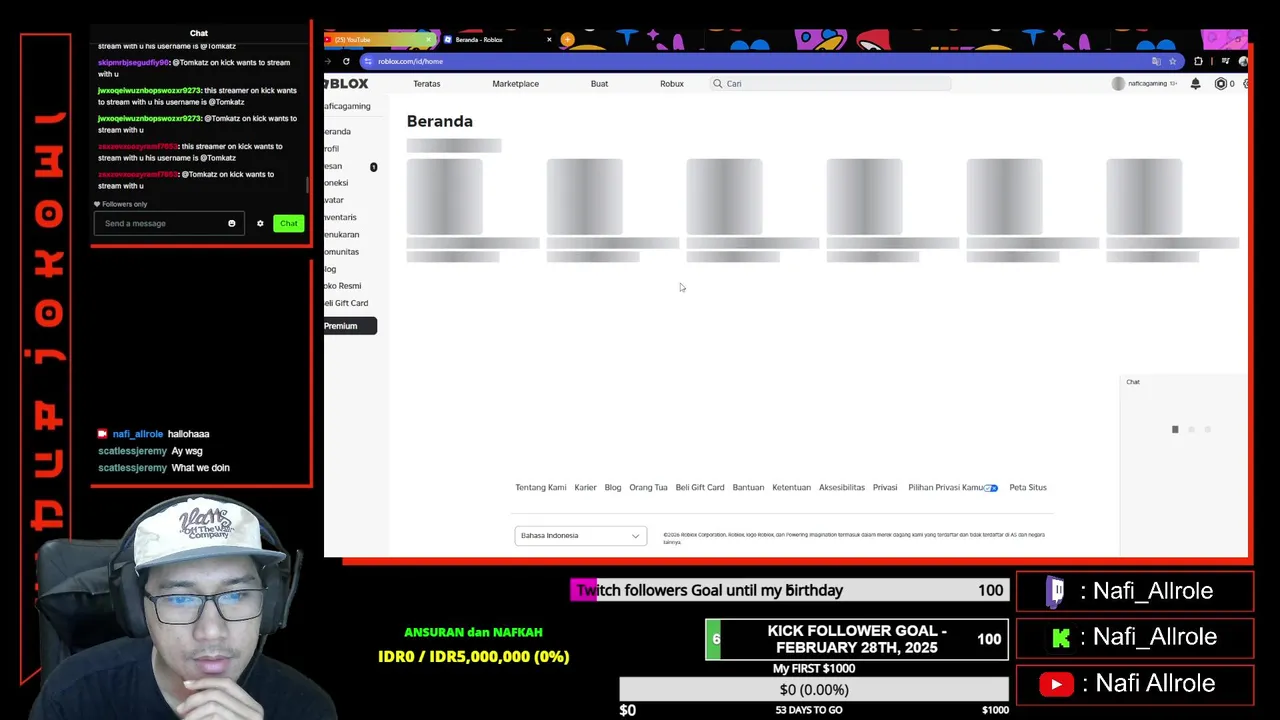Open the translate page icon in address bar
Viewport: 1280px width, 720px height.
(1156, 61)
